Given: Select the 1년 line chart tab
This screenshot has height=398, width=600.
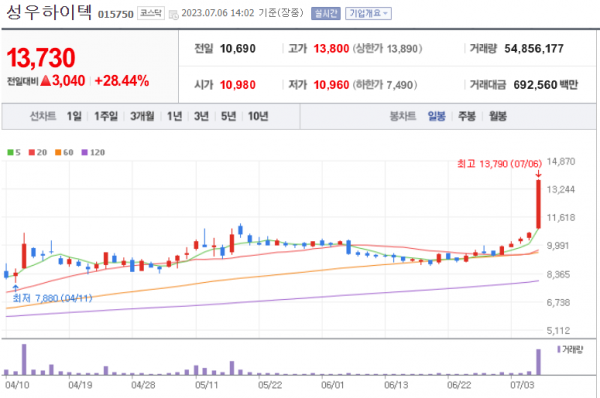Looking at the screenshot, I should pos(174,116).
